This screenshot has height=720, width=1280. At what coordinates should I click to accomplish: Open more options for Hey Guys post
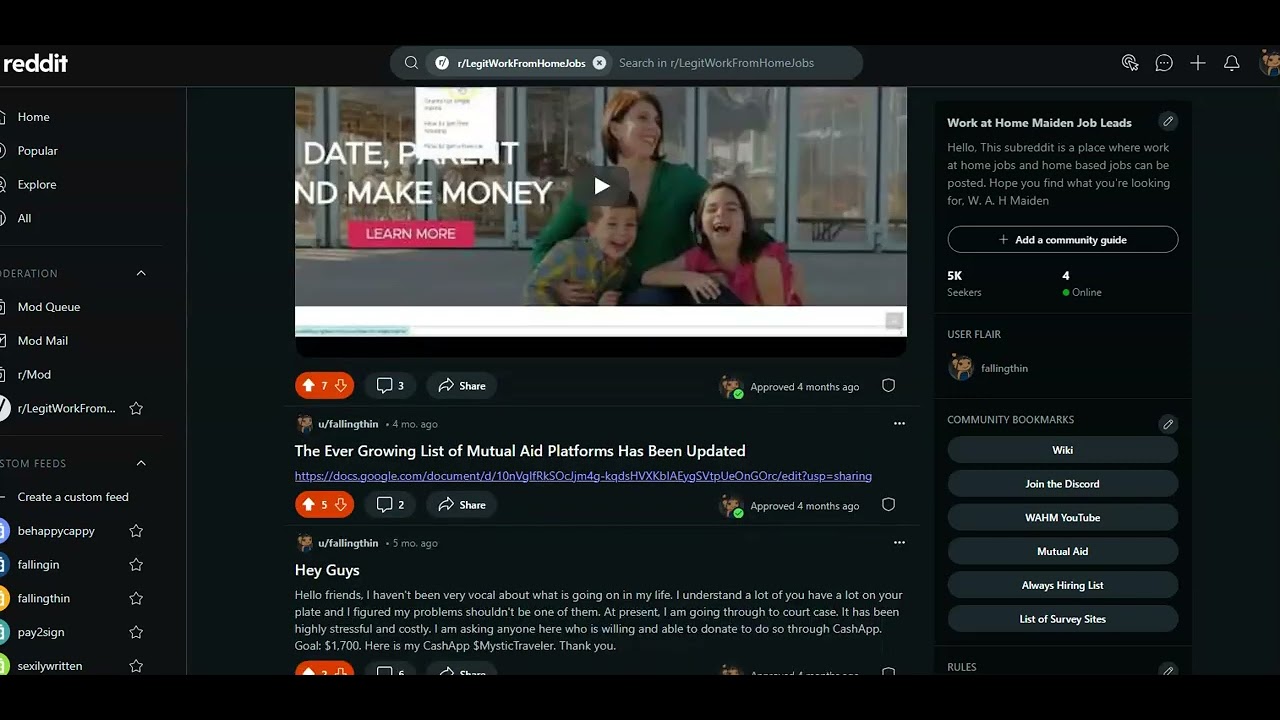[899, 543]
